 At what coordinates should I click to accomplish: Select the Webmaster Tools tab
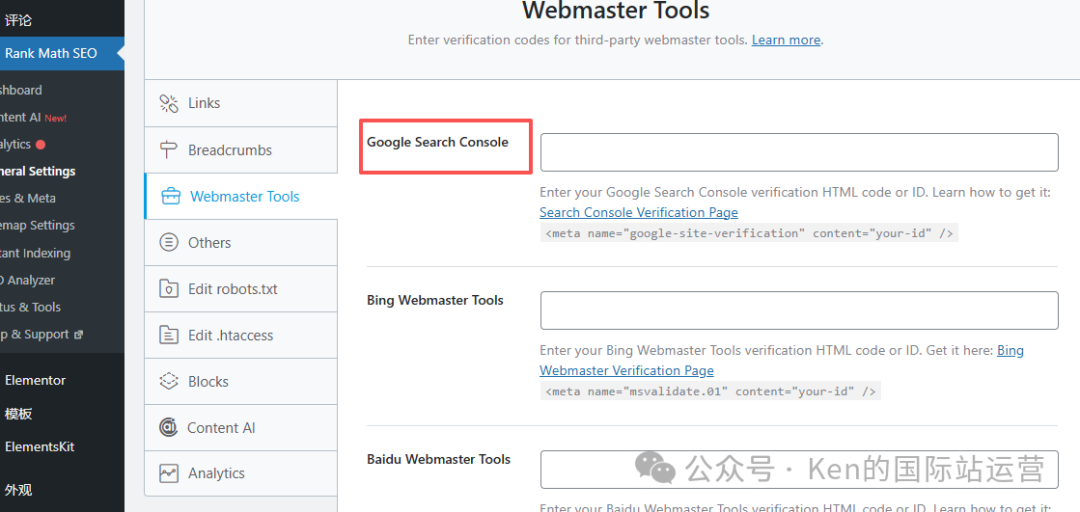(x=241, y=196)
